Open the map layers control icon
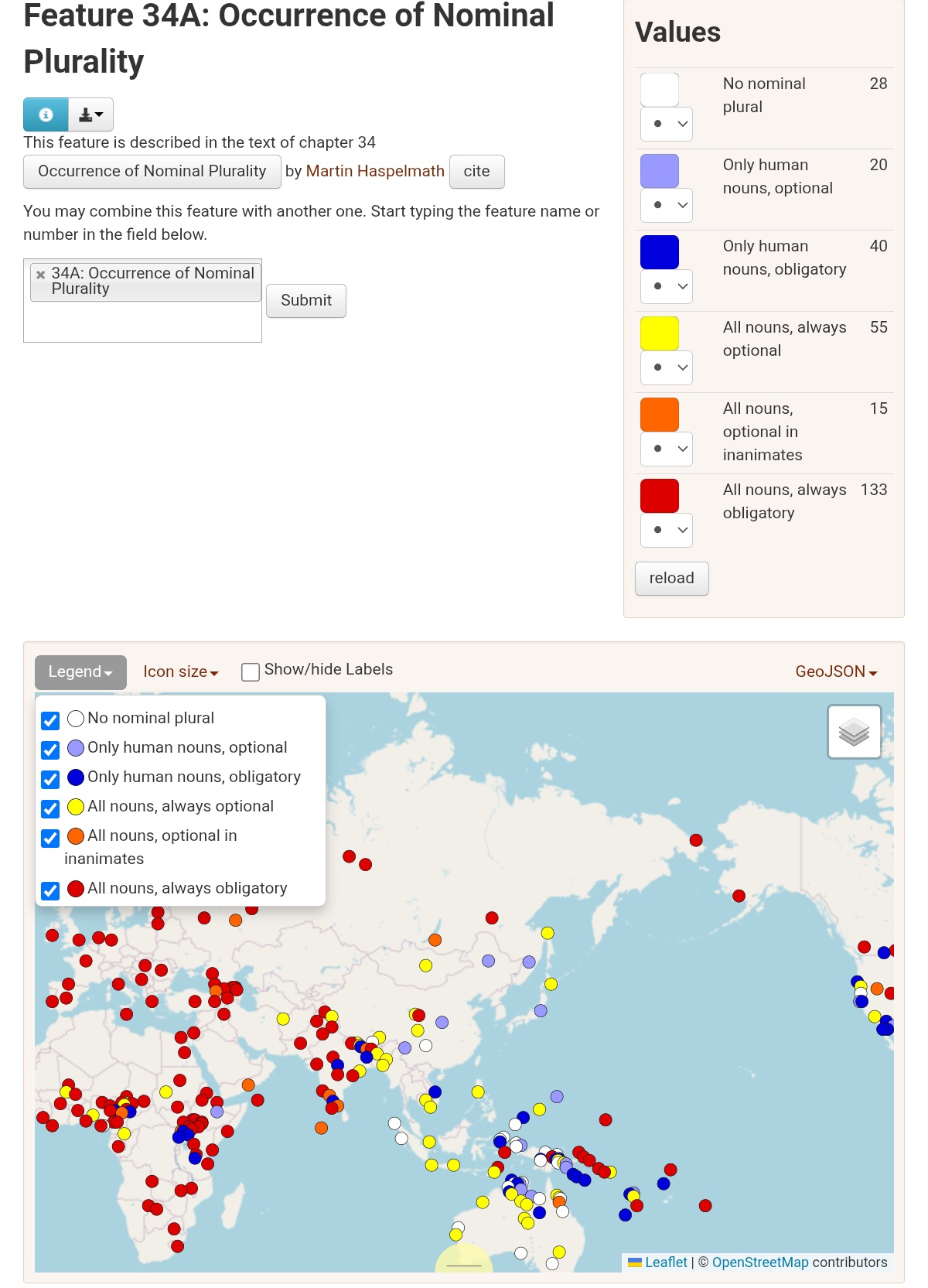 click(854, 731)
